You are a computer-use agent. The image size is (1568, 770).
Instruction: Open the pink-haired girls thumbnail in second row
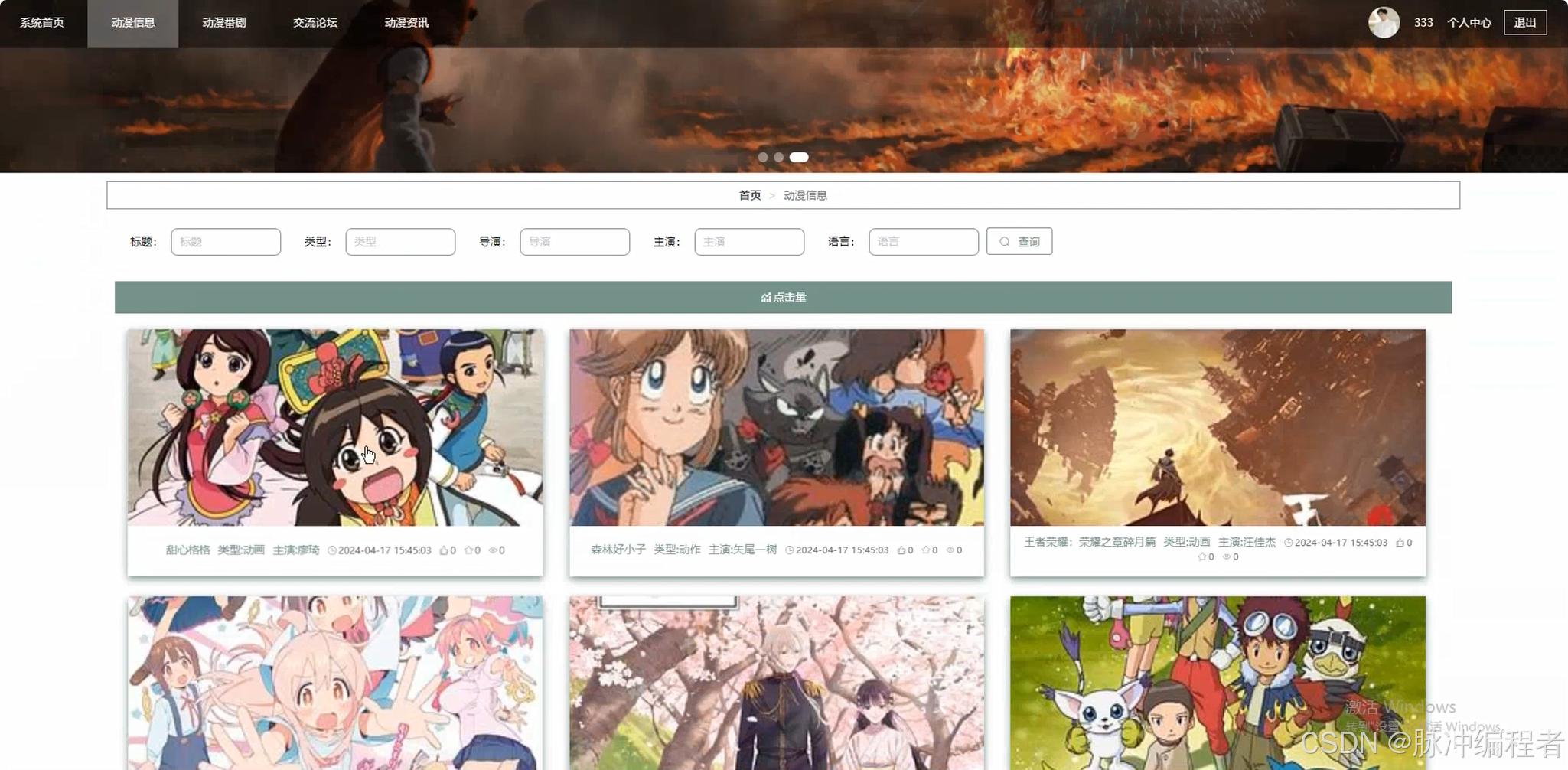(x=335, y=683)
